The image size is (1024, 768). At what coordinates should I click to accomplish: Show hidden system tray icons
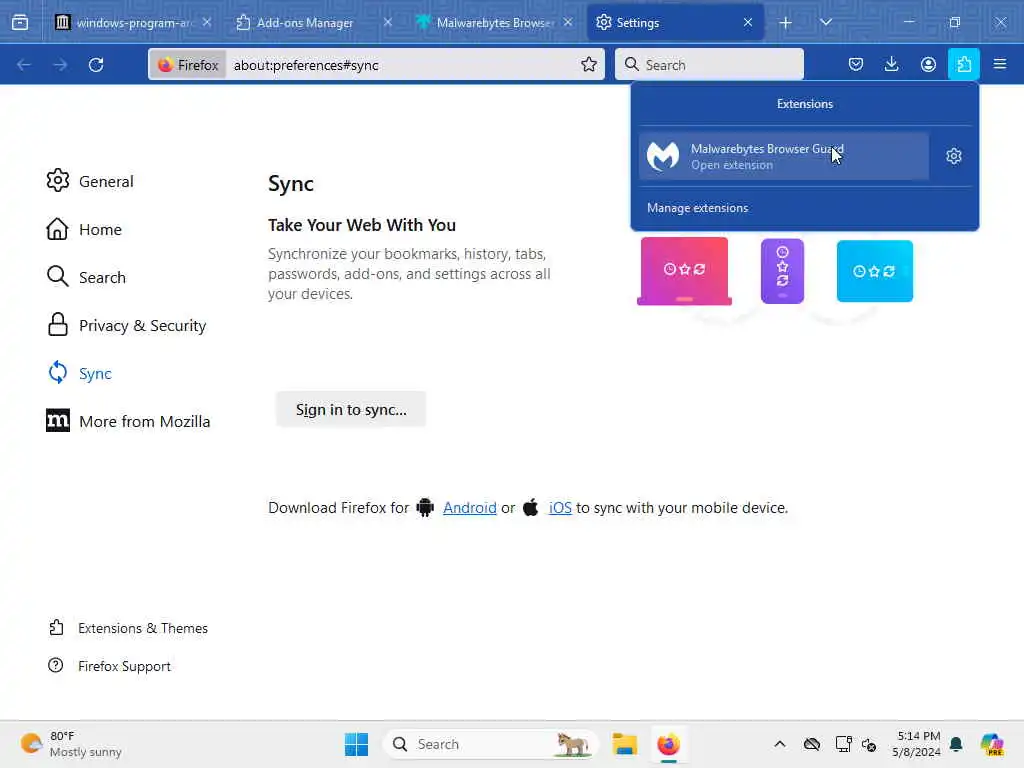[x=780, y=744]
